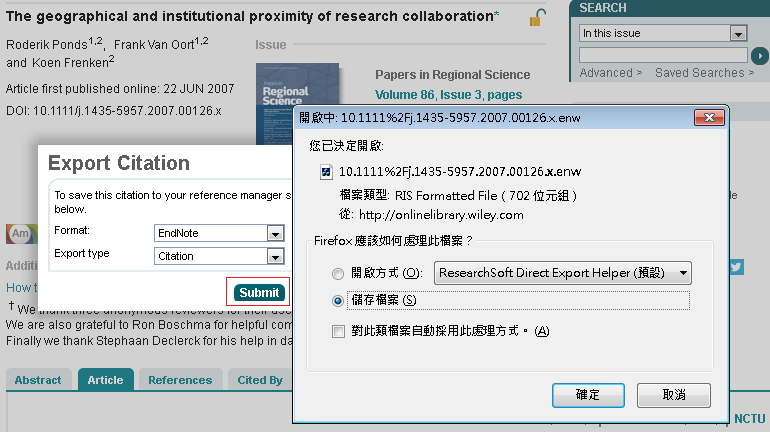The height and width of the screenshot is (432, 770).
Task: Close the Firefox download dialog
Action: [709, 117]
